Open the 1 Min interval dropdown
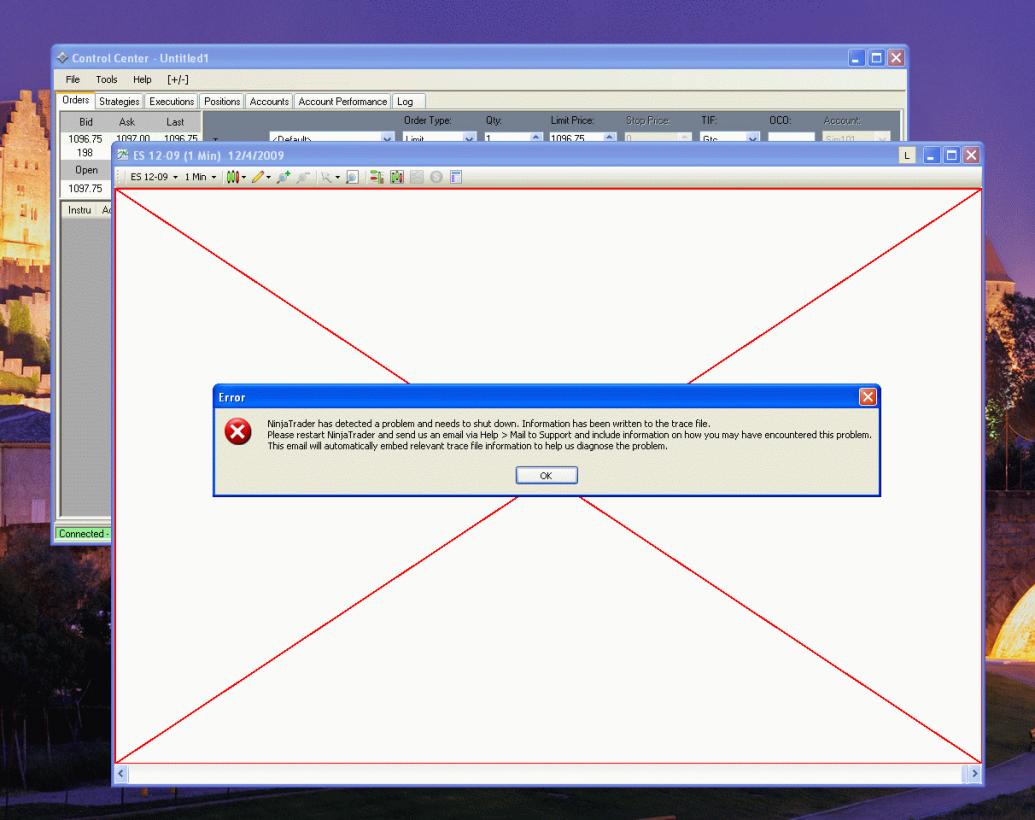The image size is (1035, 820). click(x=200, y=177)
